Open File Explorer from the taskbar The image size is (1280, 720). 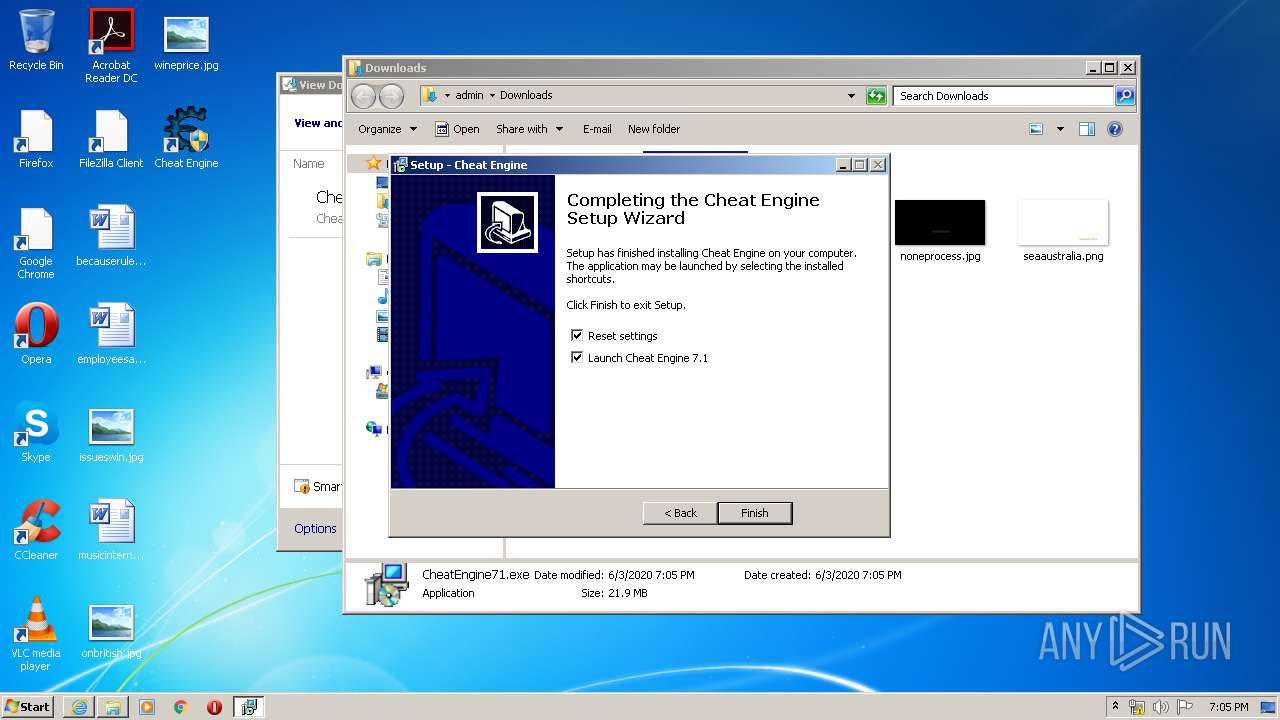pos(113,707)
